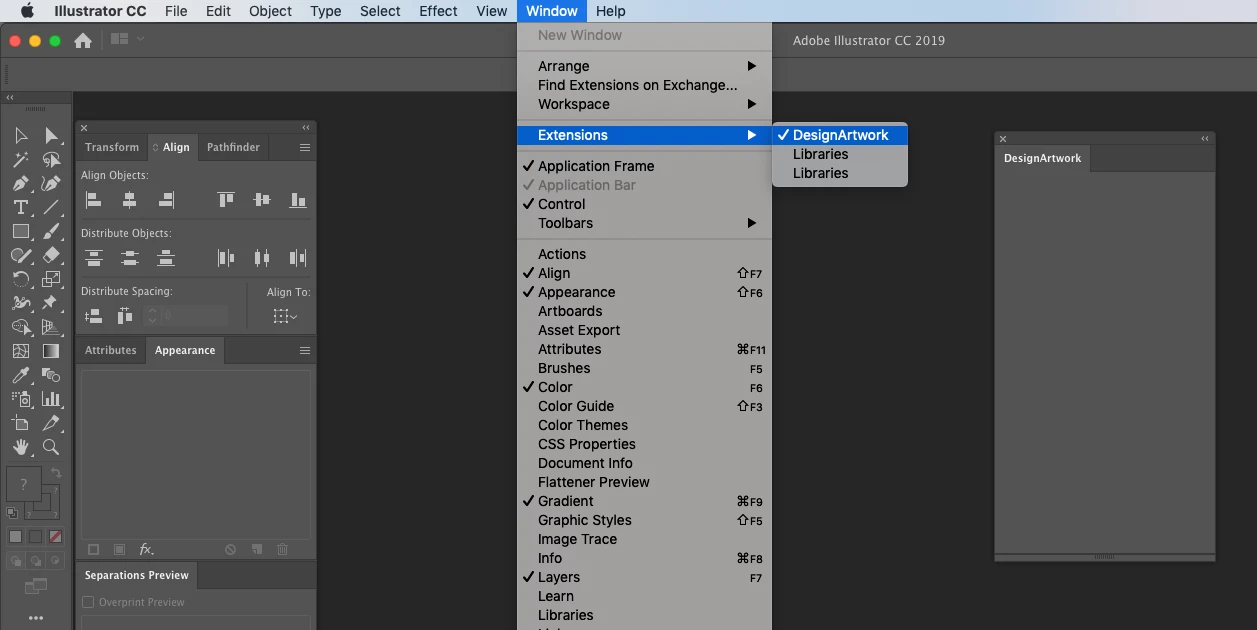The width and height of the screenshot is (1257, 630).
Task: Open Align panel options menu
Action: pyautogui.click(x=305, y=147)
